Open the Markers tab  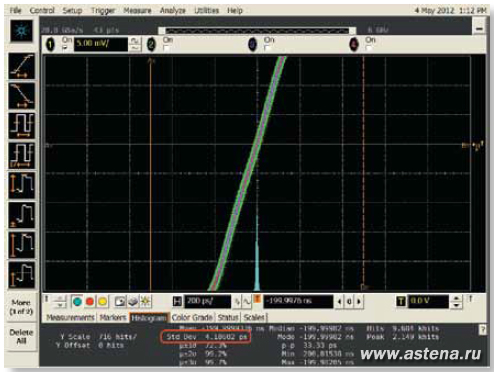pyautogui.click(x=113, y=318)
